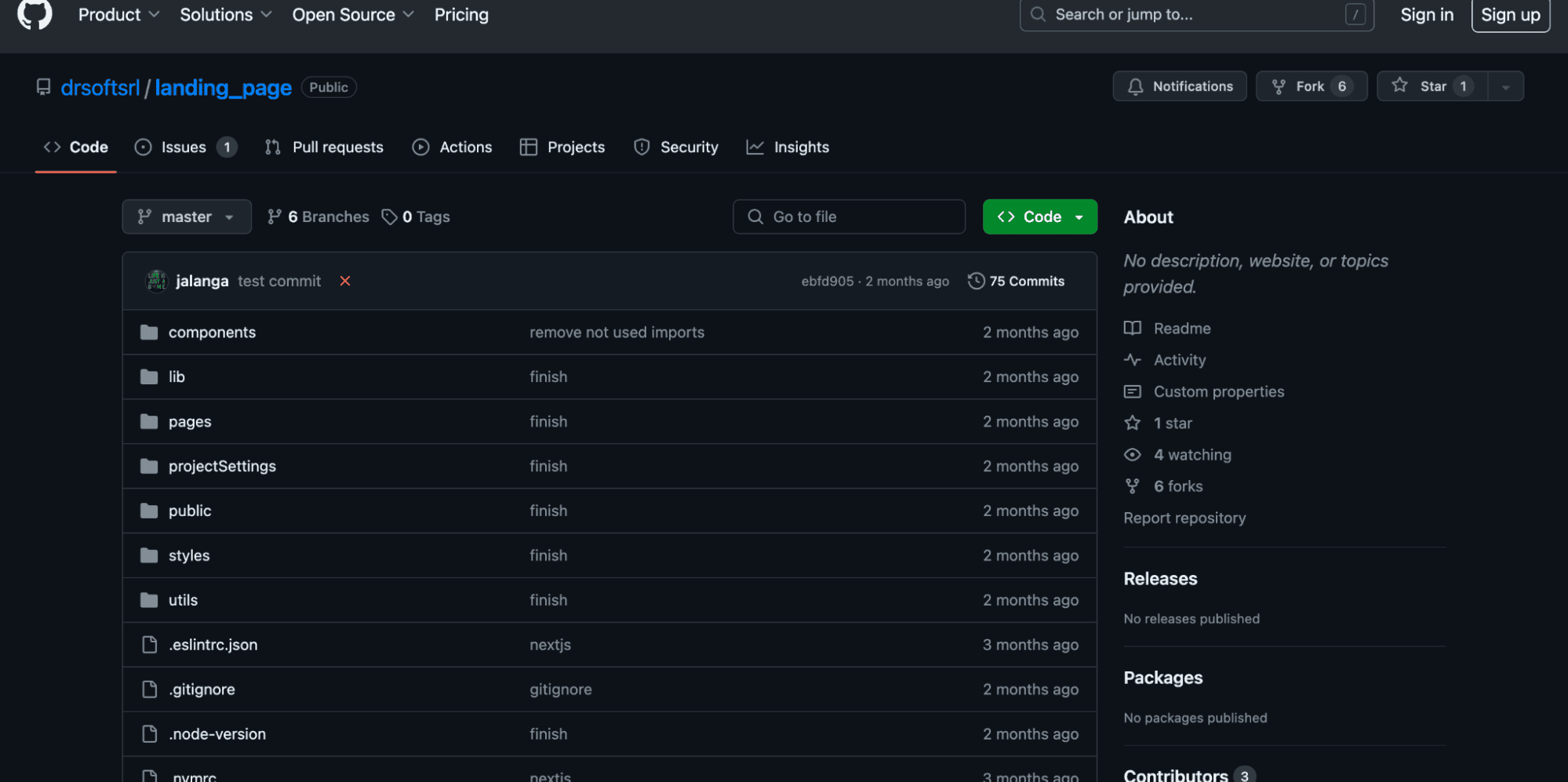Screen dimensions: 1568x782
Task: View 6 Branches
Action: [x=318, y=216]
